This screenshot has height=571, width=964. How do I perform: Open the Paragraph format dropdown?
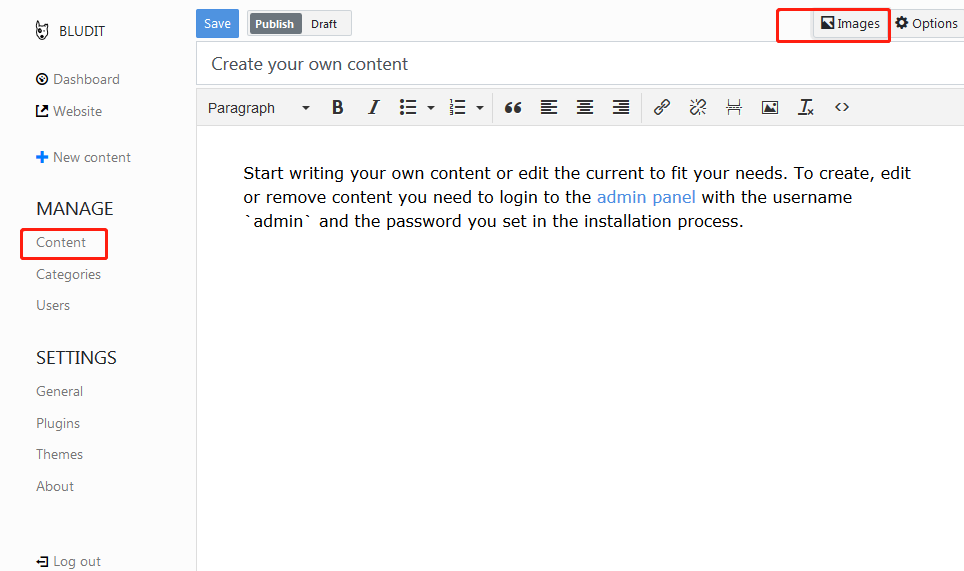coord(258,108)
